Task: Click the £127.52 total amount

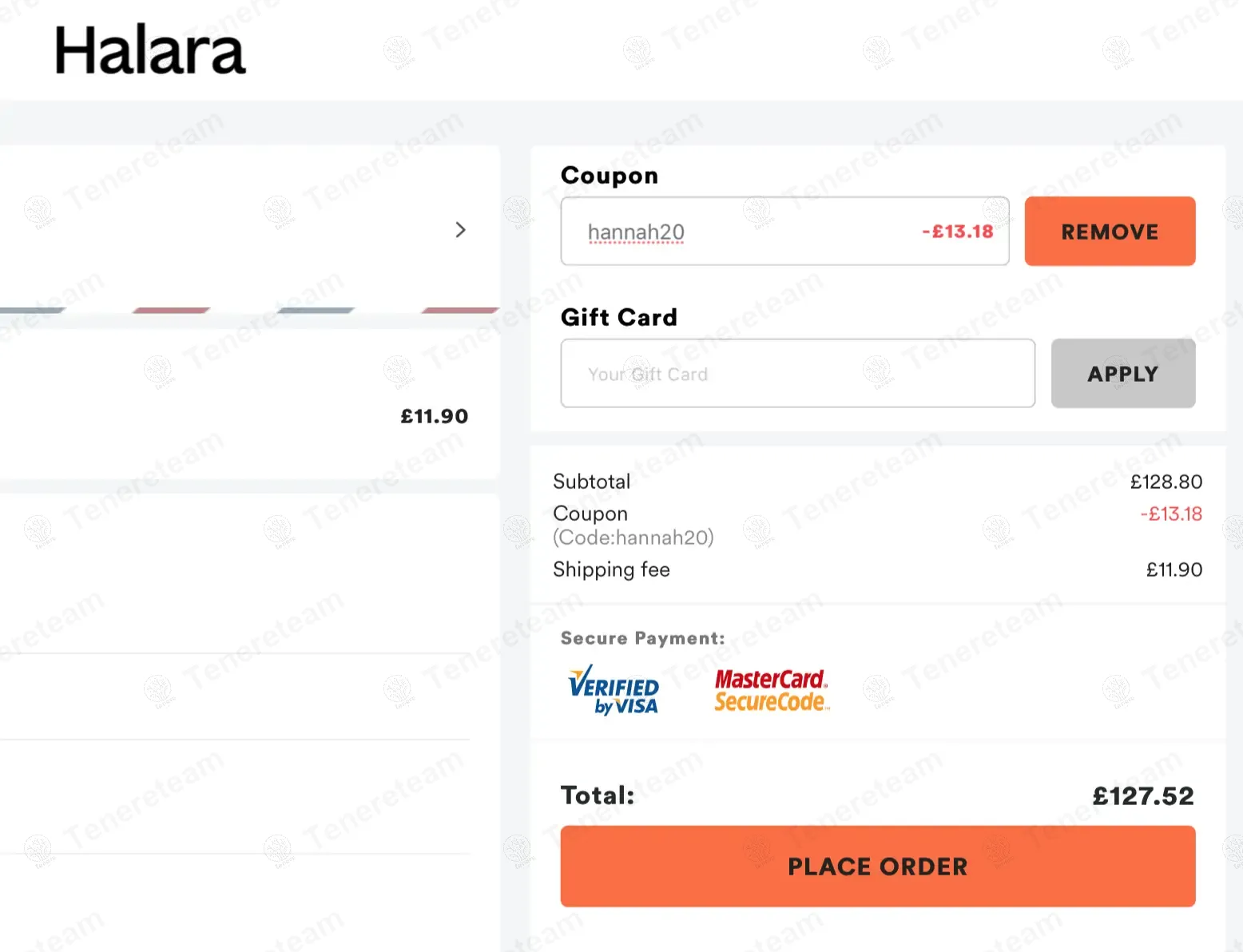Action: (1142, 795)
